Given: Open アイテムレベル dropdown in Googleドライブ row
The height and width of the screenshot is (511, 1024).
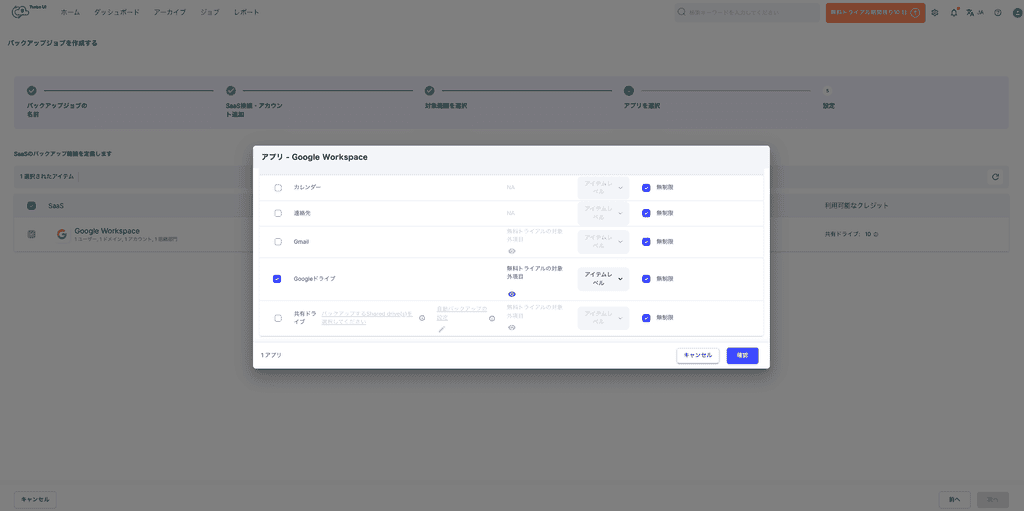Looking at the screenshot, I should tap(603, 279).
